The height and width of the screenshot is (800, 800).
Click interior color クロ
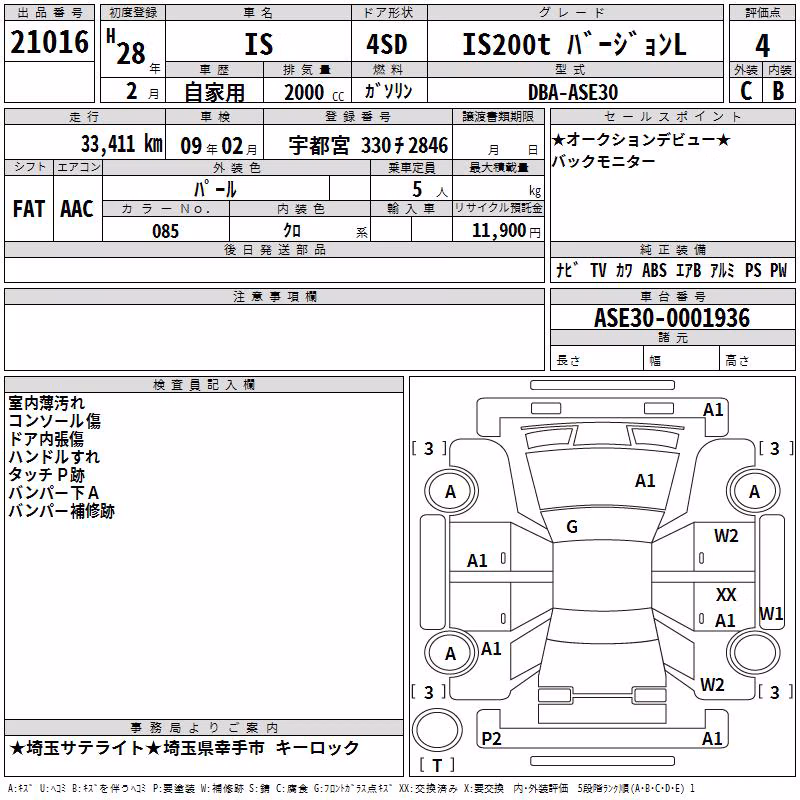292,231
